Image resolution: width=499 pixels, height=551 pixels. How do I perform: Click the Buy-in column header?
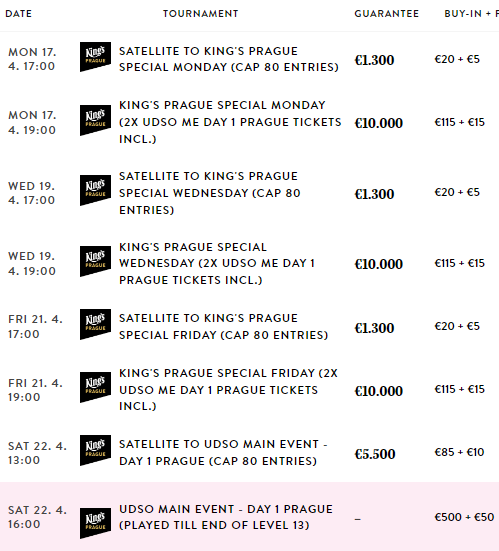(472, 14)
